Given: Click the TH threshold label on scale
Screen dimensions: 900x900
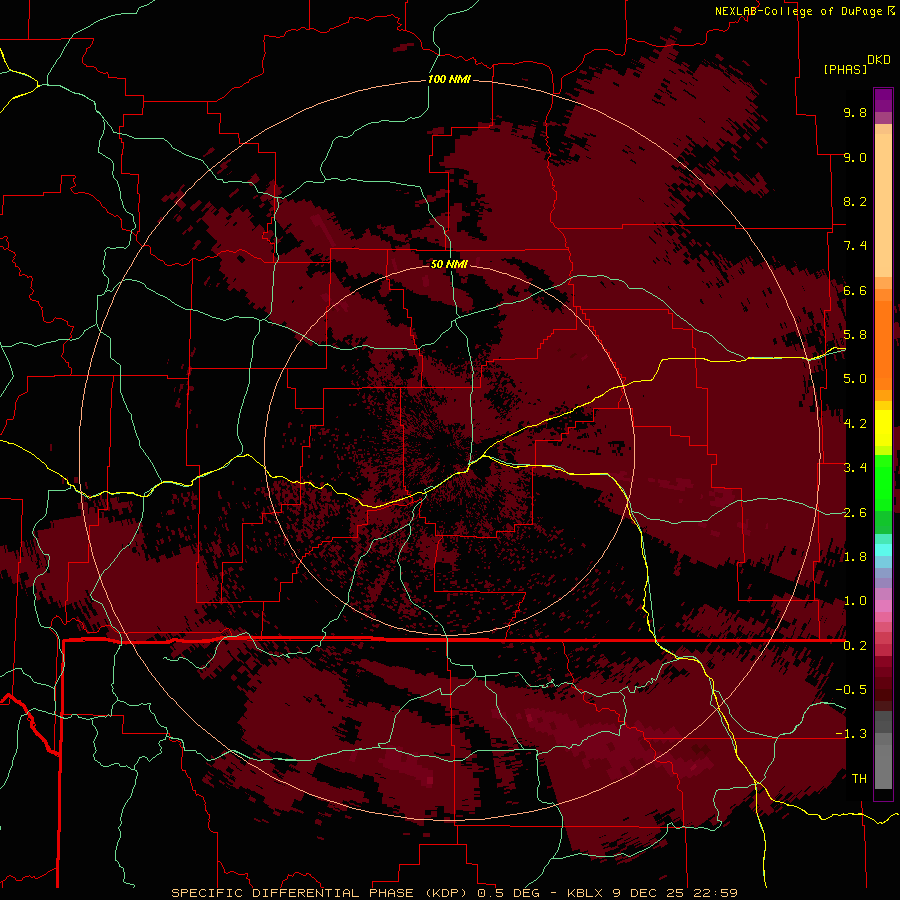Looking at the screenshot, I should 859,779.
